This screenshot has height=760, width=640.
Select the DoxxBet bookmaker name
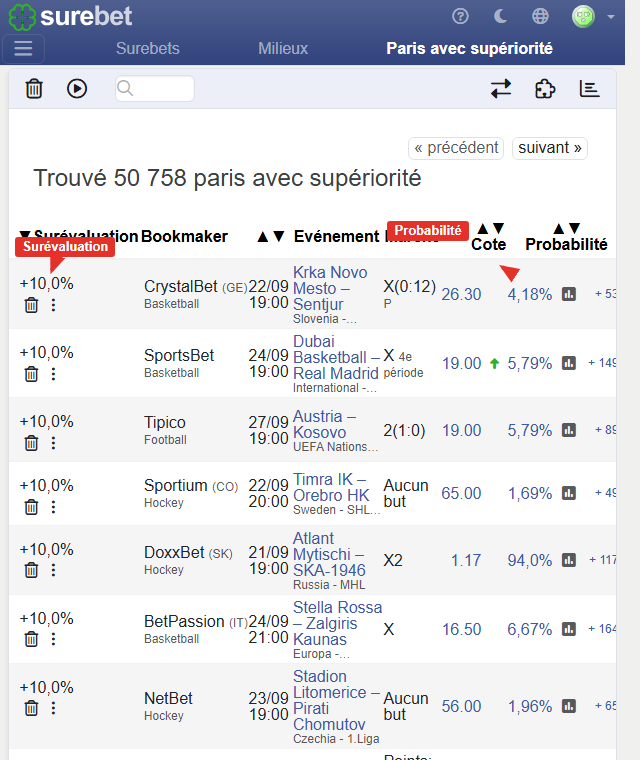coord(174,553)
